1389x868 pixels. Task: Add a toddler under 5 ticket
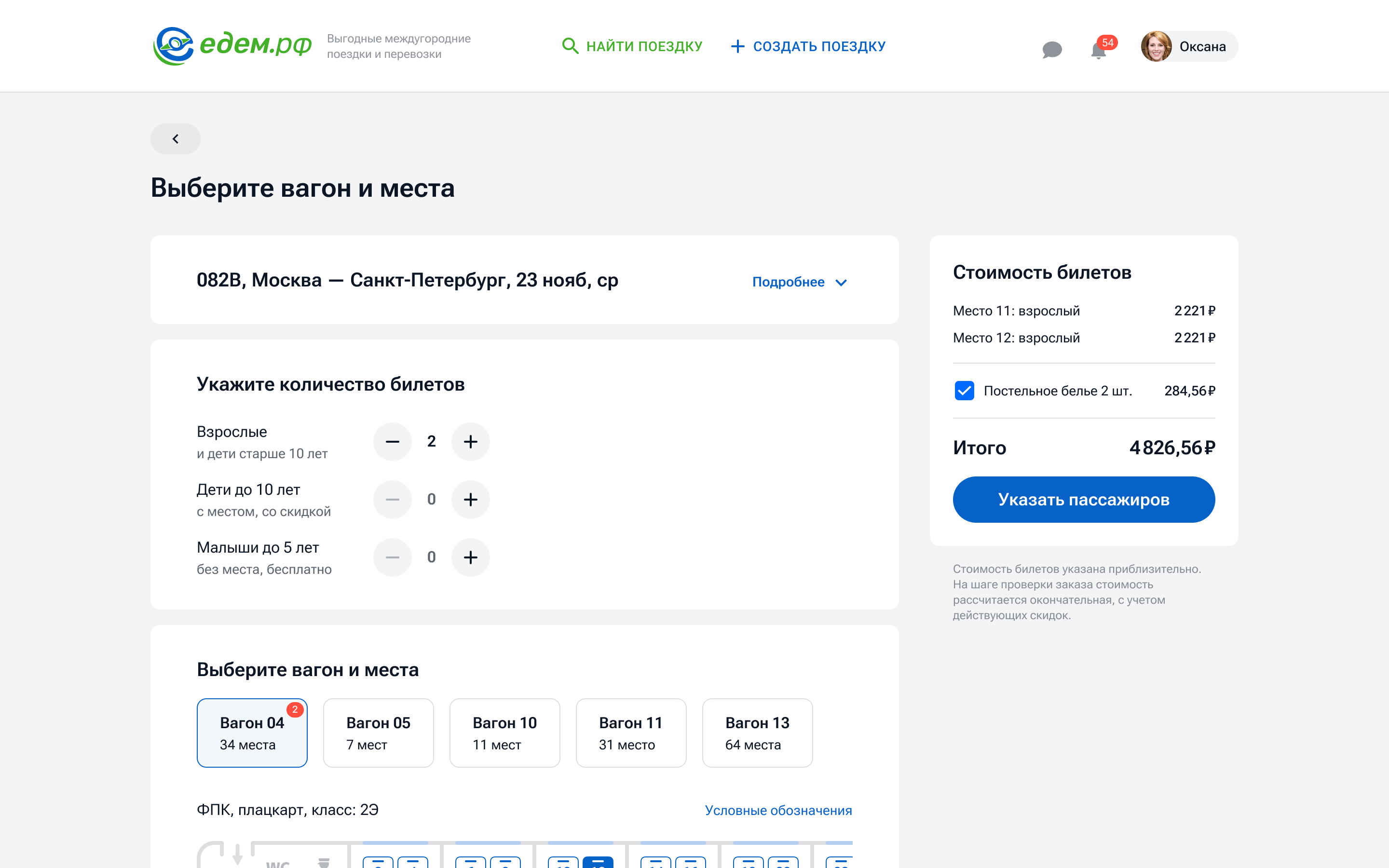[x=470, y=557]
